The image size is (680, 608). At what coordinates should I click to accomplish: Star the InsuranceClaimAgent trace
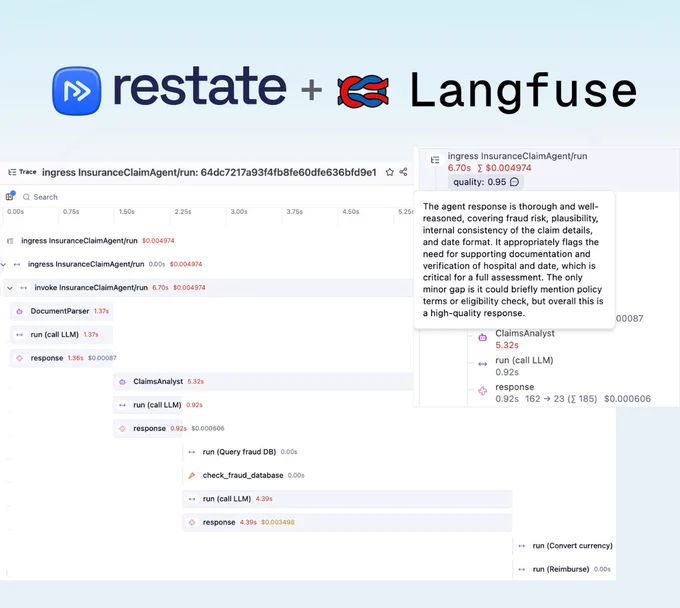click(x=389, y=172)
